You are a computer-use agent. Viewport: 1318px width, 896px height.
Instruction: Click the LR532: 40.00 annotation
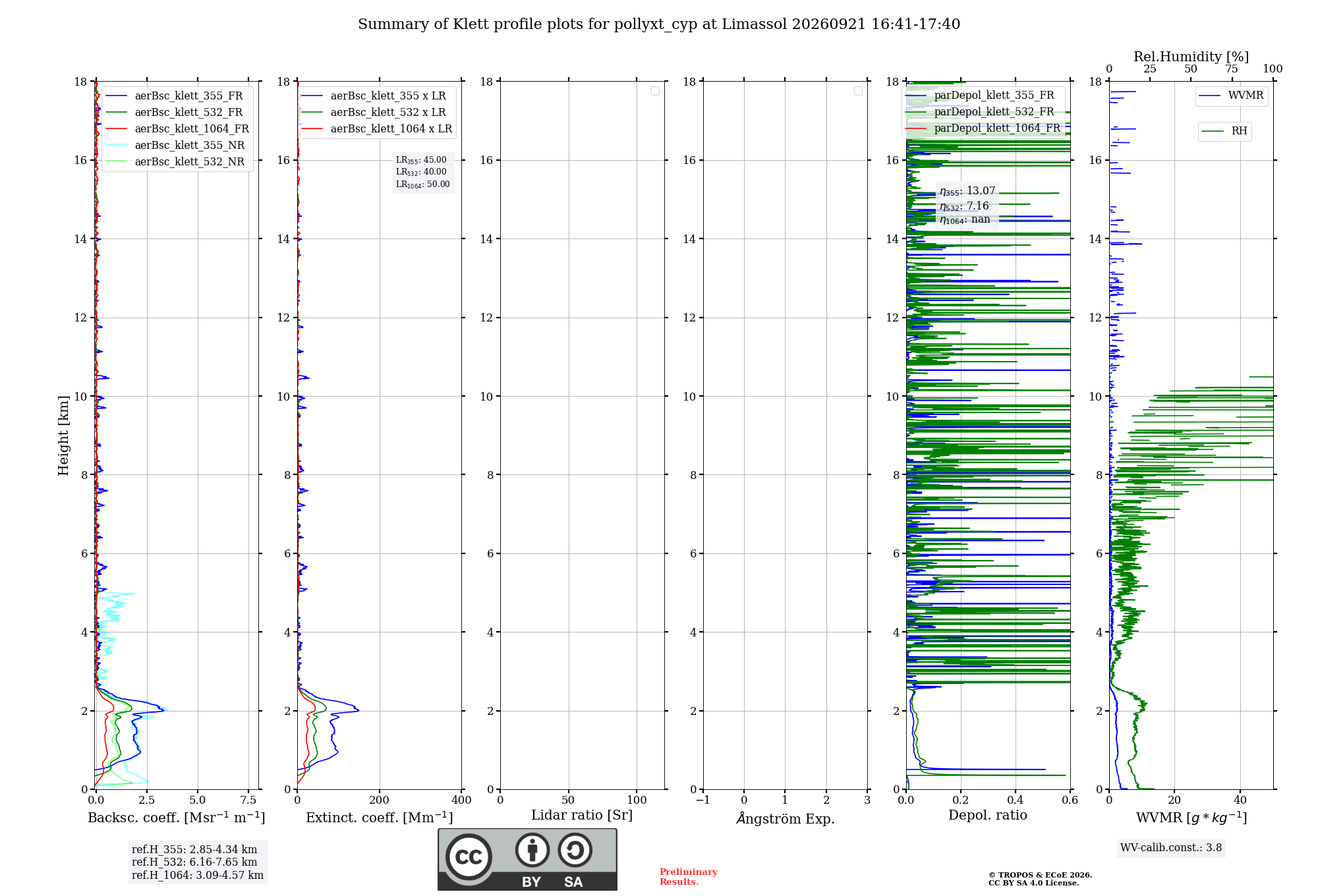click(421, 172)
